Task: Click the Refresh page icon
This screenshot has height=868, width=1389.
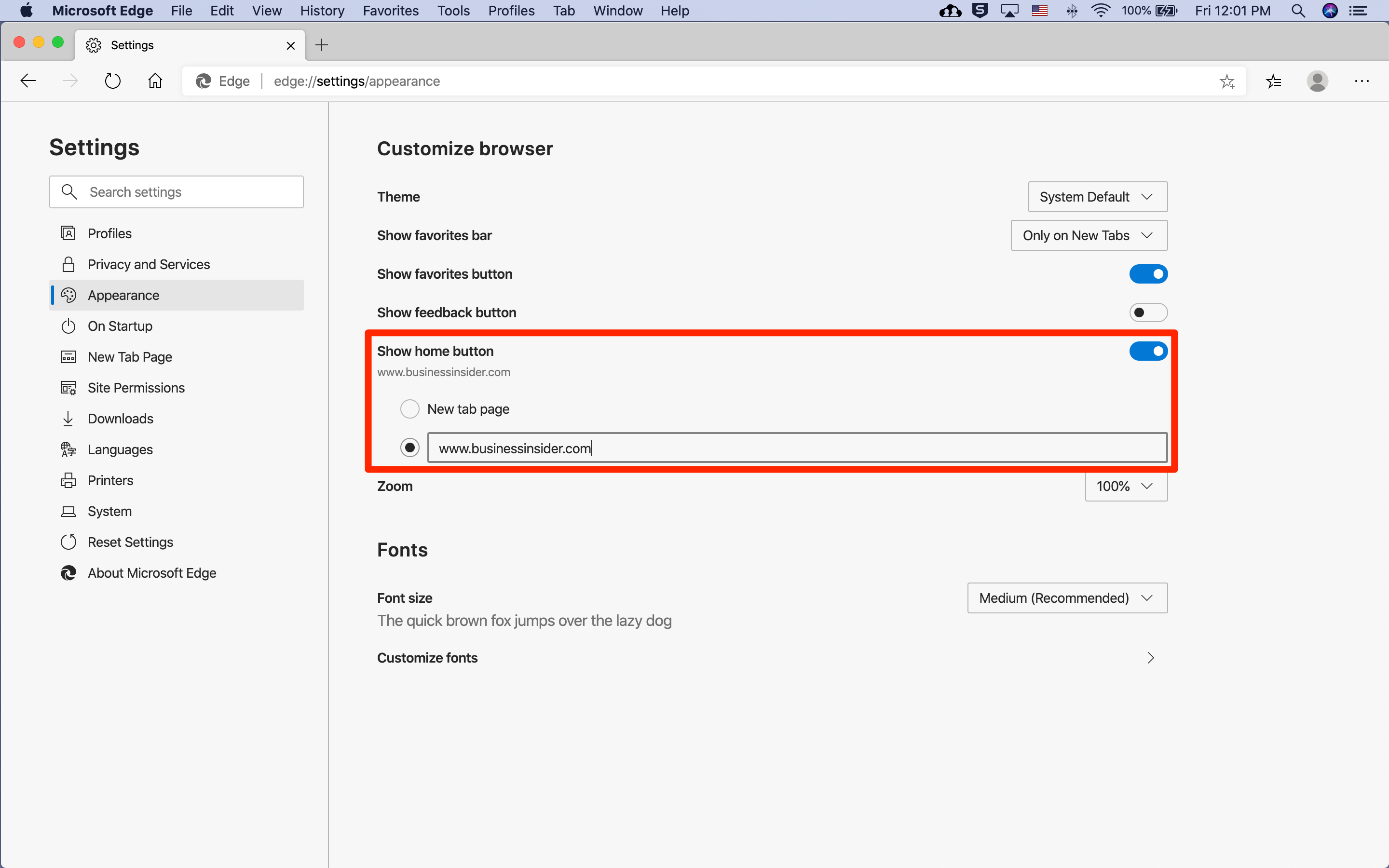Action: [x=112, y=81]
